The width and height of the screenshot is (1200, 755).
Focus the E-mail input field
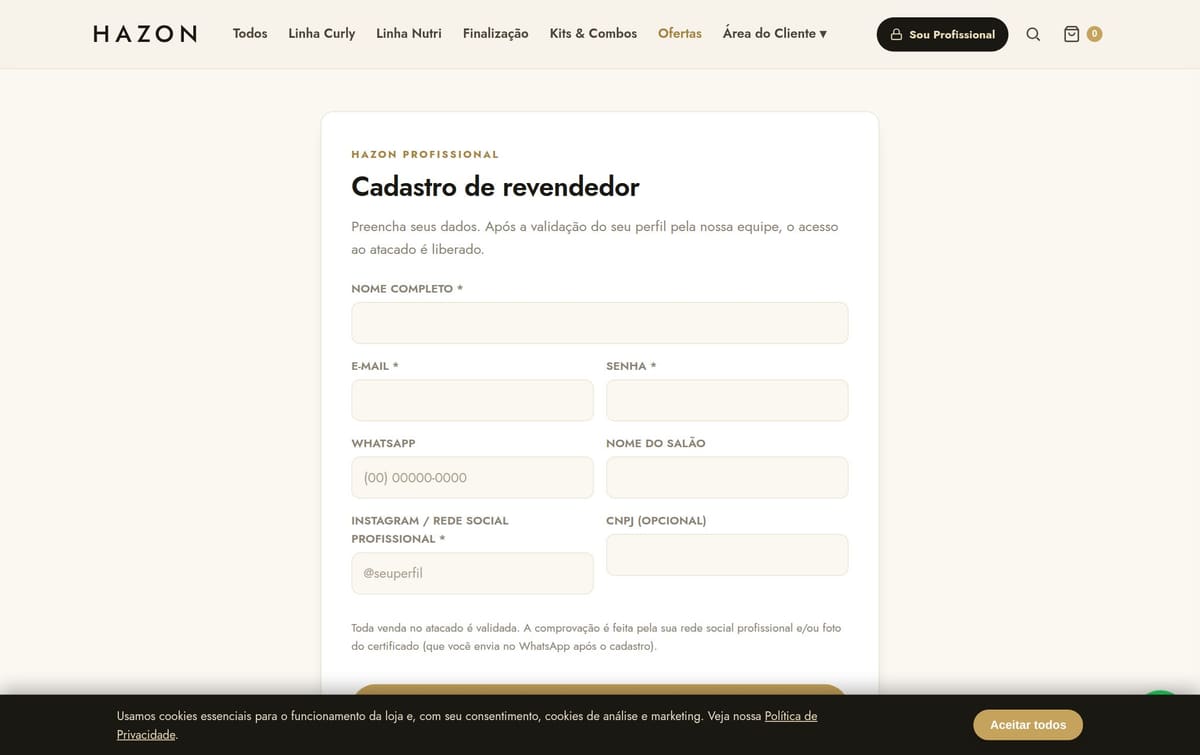472,400
